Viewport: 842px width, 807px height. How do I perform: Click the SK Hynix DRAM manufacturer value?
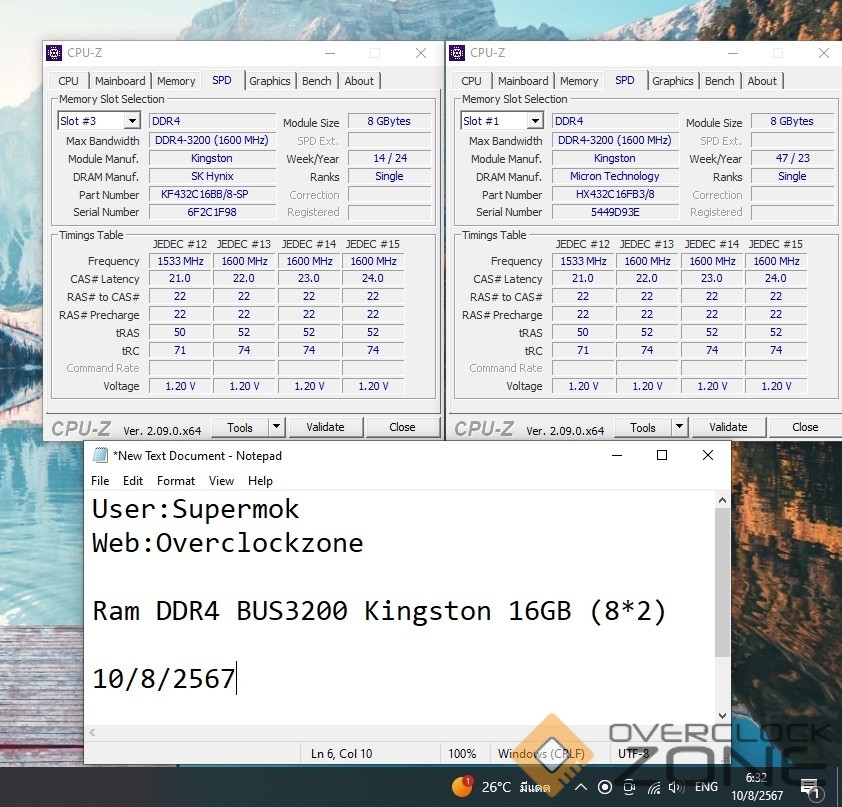click(212, 176)
